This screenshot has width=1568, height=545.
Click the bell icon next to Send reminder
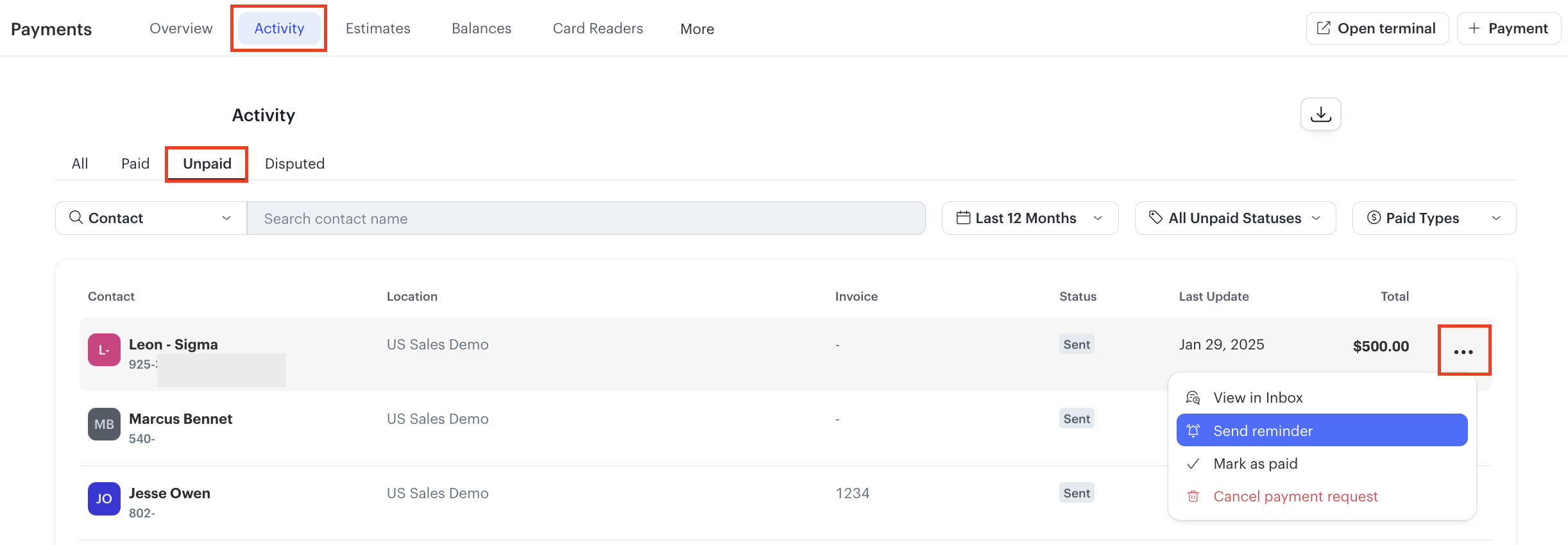1193,430
